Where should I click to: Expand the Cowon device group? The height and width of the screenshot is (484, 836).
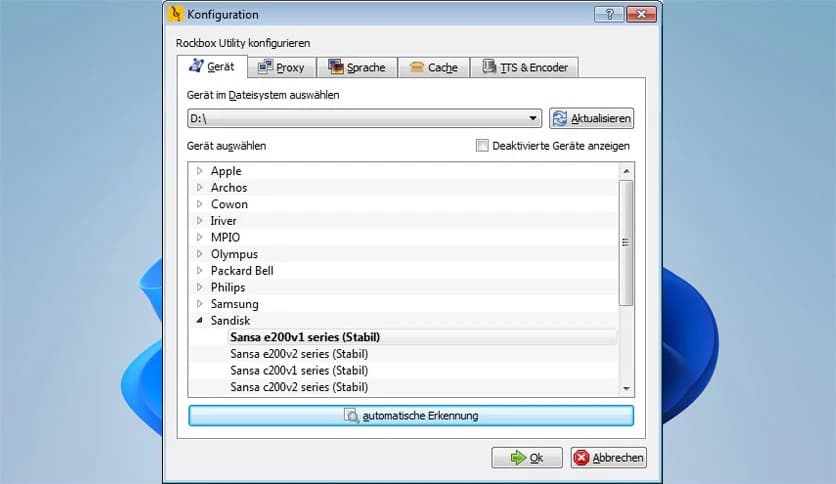pyautogui.click(x=199, y=204)
